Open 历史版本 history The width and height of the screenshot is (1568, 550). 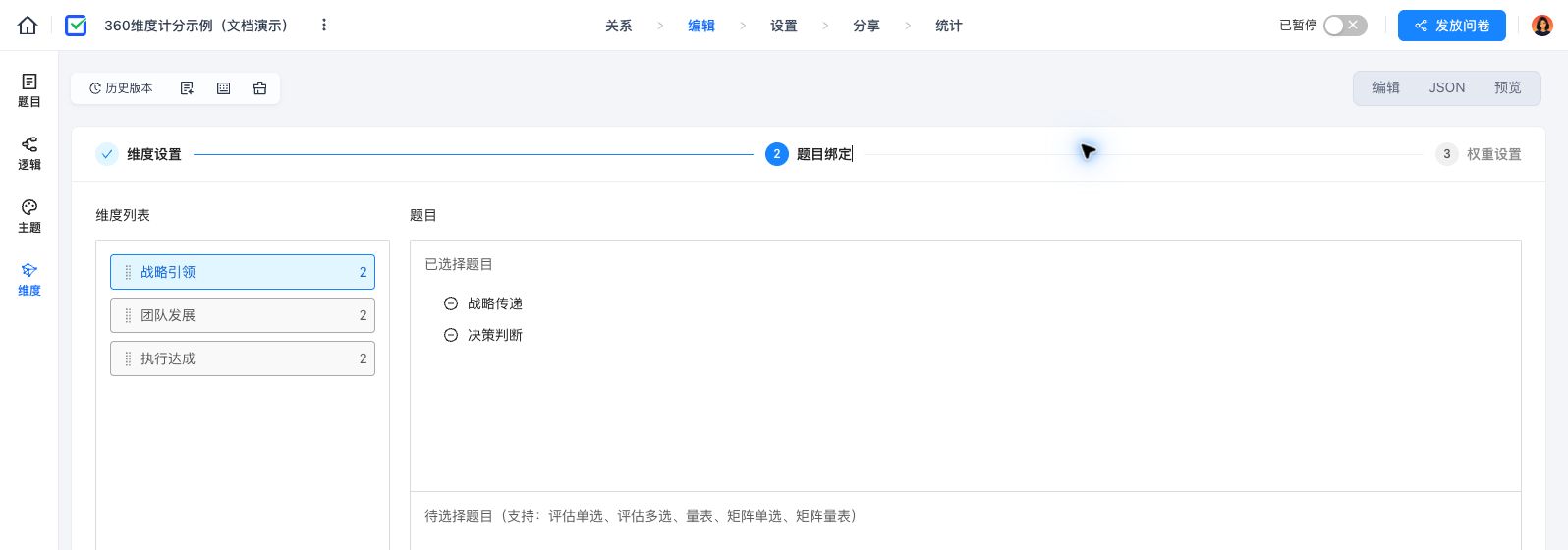(122, 88)
